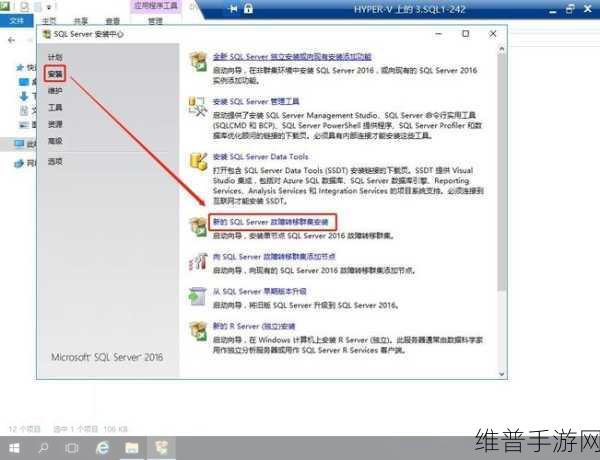Screen dimensions: 600x460
Task: Open the 查看 ribbon tab in Explorer
Action: [112, 21]
